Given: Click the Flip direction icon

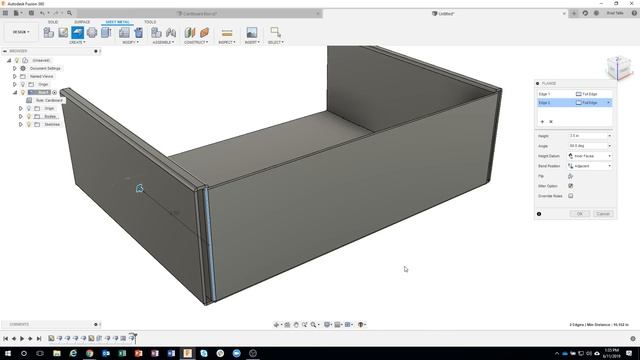Looking at the screenshot, I should [571, 176].
